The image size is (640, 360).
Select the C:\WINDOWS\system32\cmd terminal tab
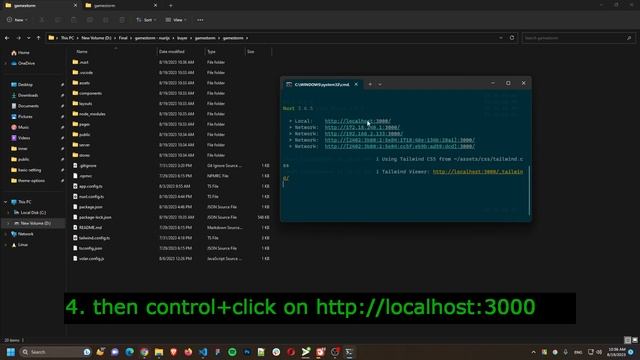point(322,84)
